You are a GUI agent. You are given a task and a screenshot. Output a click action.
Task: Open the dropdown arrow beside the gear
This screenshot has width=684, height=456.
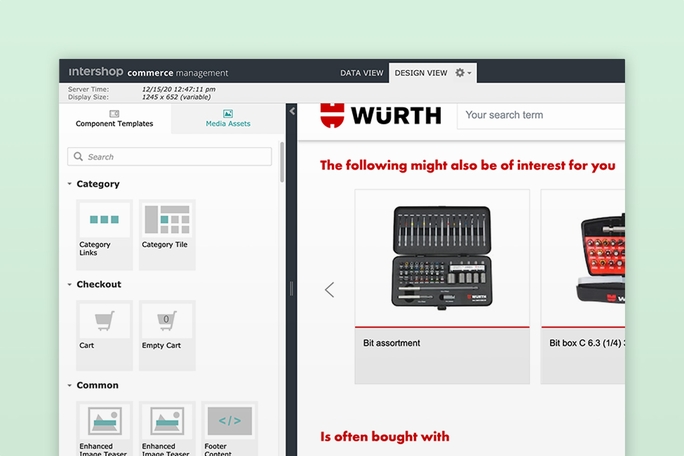point(469,73)
